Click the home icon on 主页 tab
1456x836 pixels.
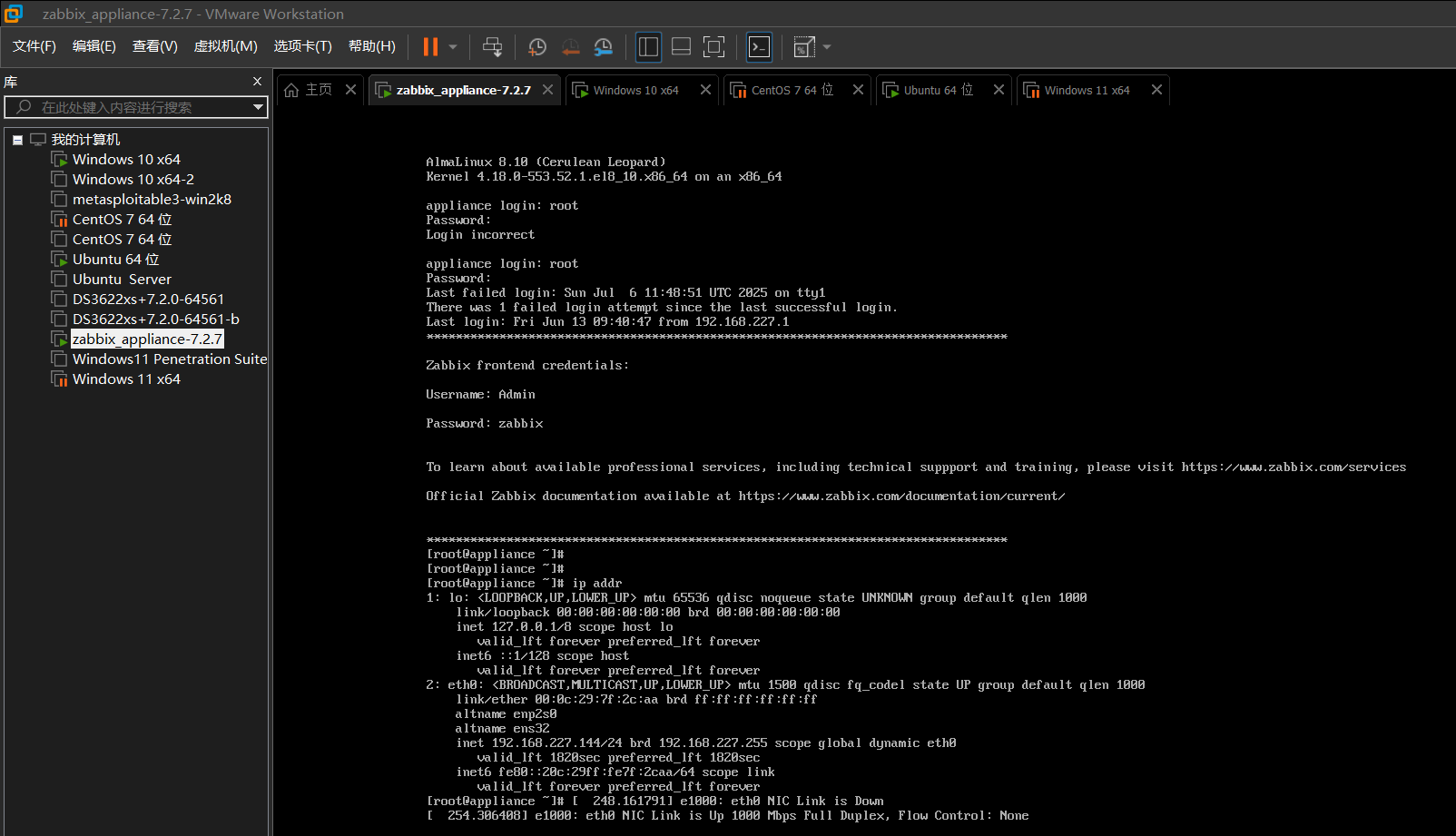[291, 90]
